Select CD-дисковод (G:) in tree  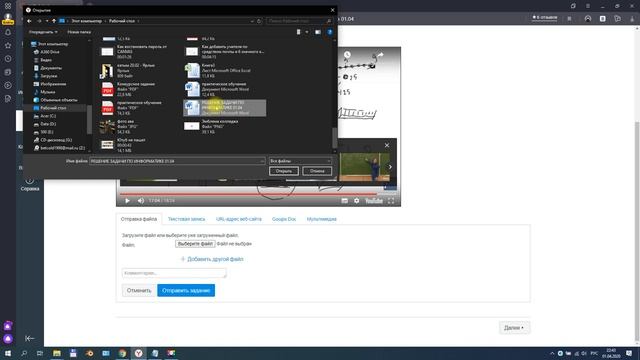(x=56, y=140)
